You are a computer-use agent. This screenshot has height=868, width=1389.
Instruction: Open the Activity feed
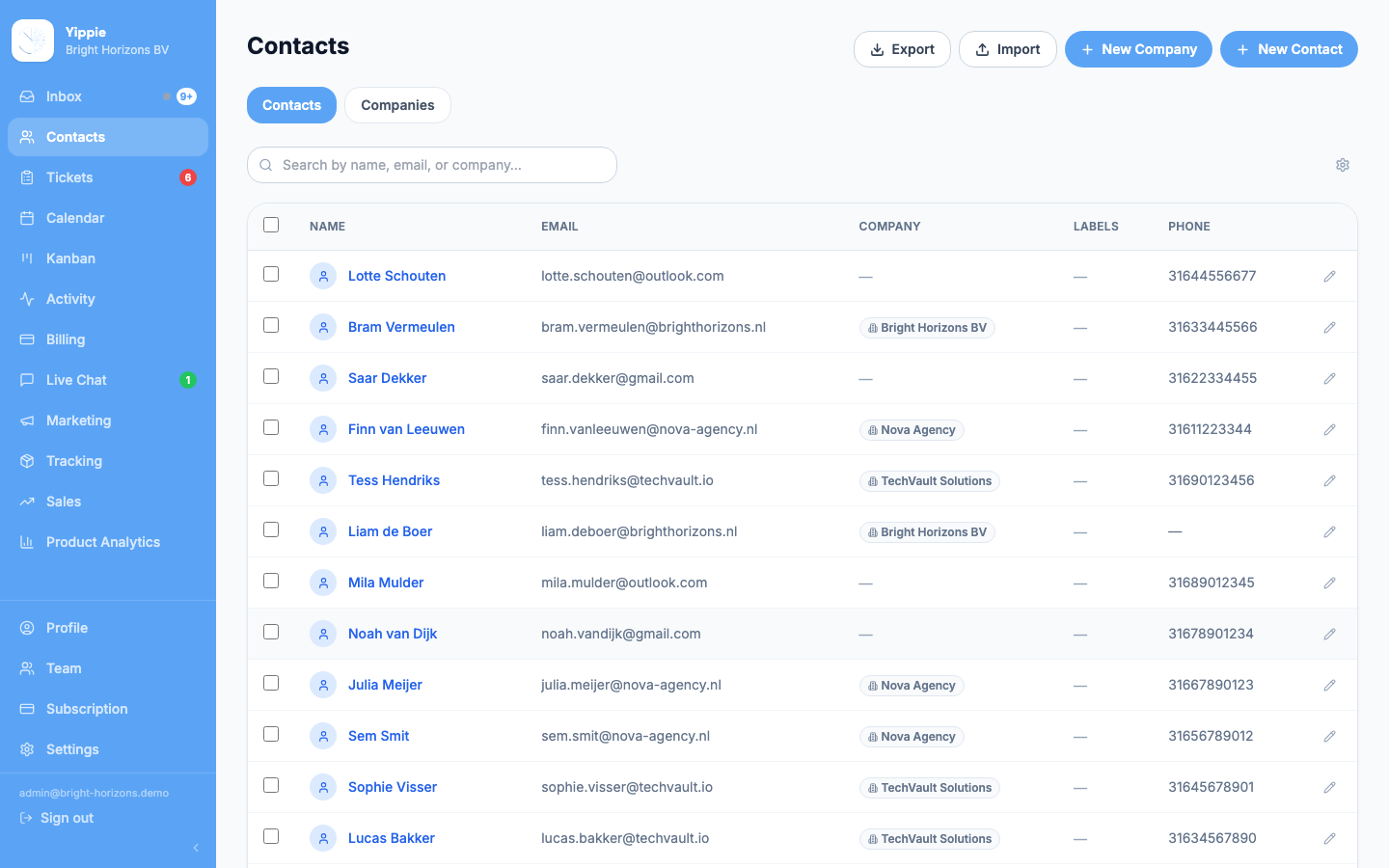pos(108,299)
